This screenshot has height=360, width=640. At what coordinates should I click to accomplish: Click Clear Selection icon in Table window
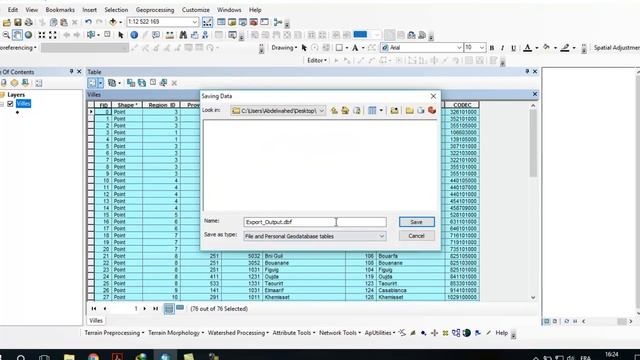(x=153, y=83)
